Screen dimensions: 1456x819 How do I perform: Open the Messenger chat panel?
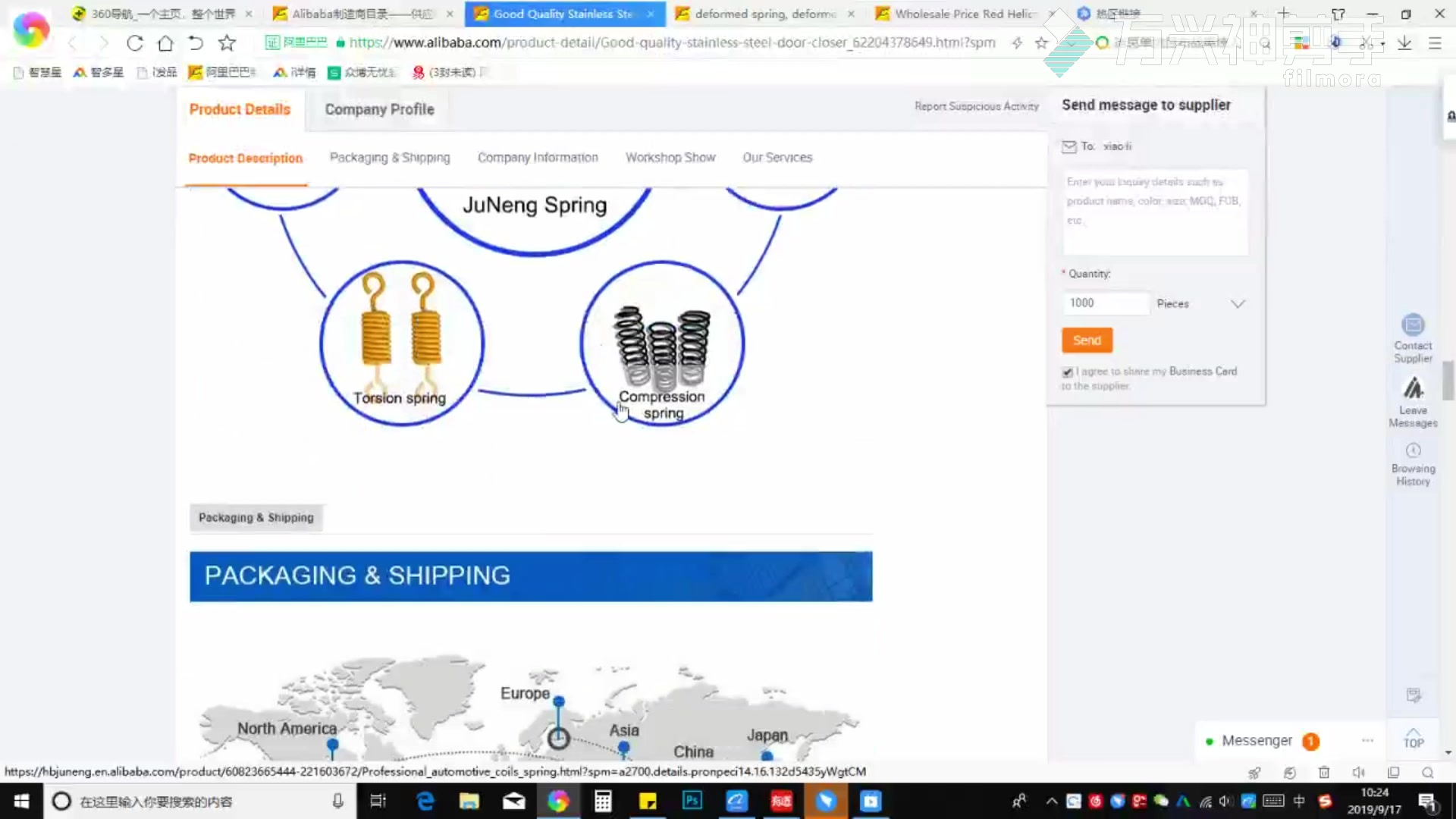click(x=1257, y=740)
